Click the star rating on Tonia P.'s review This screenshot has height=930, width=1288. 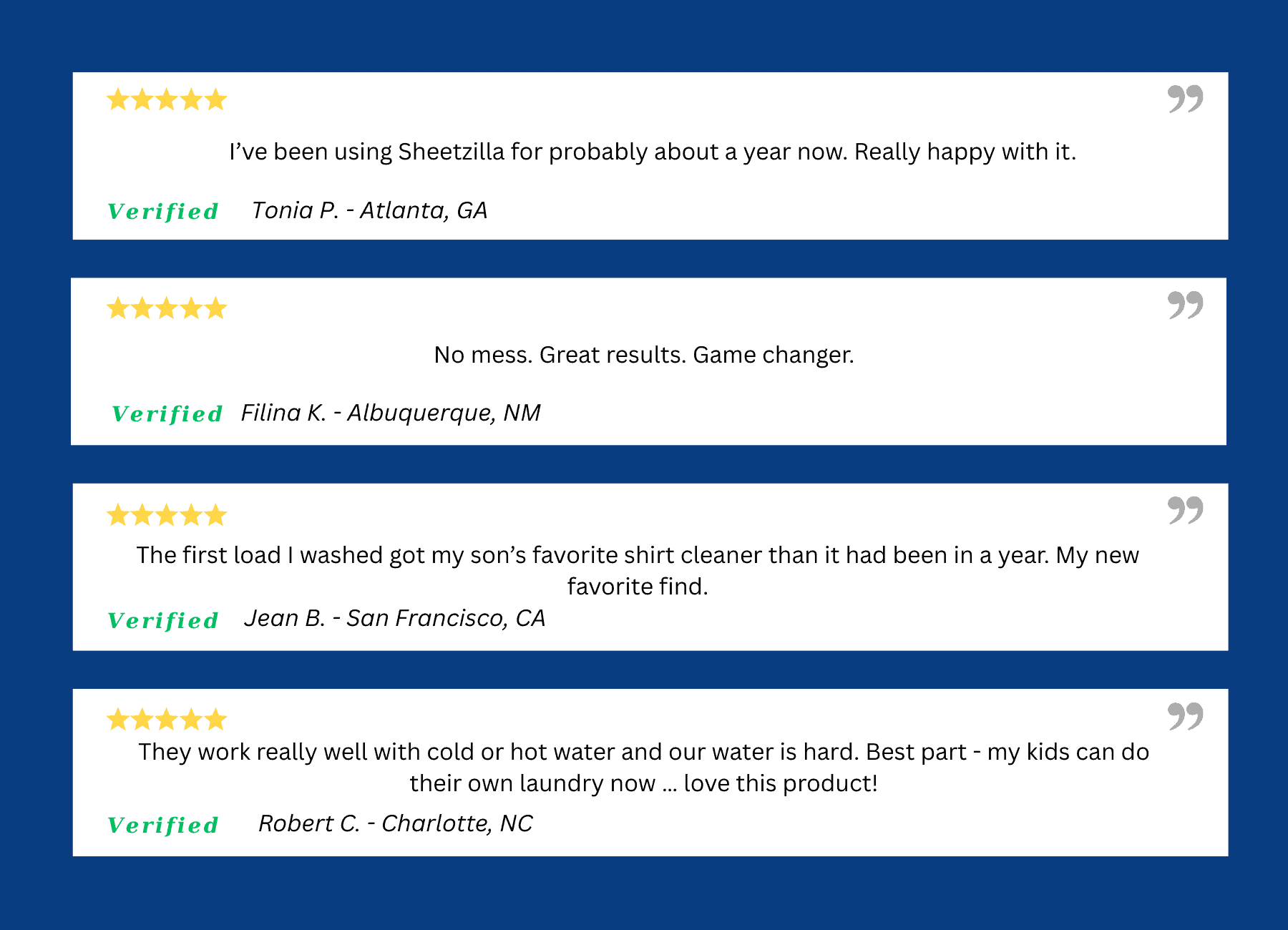167,99
